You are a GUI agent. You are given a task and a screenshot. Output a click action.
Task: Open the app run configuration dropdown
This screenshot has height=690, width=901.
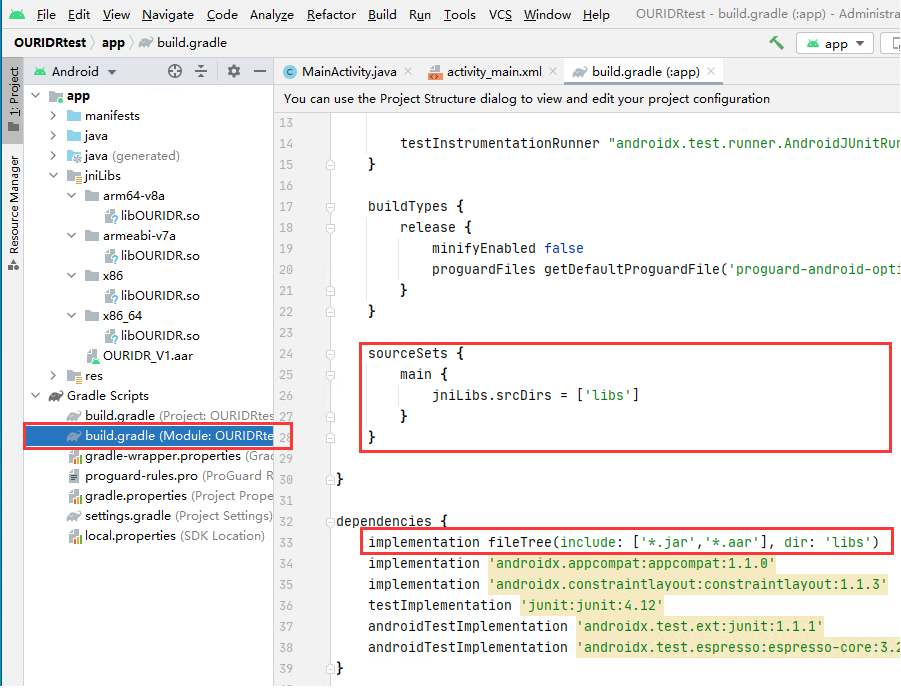[x=836, y=43]
